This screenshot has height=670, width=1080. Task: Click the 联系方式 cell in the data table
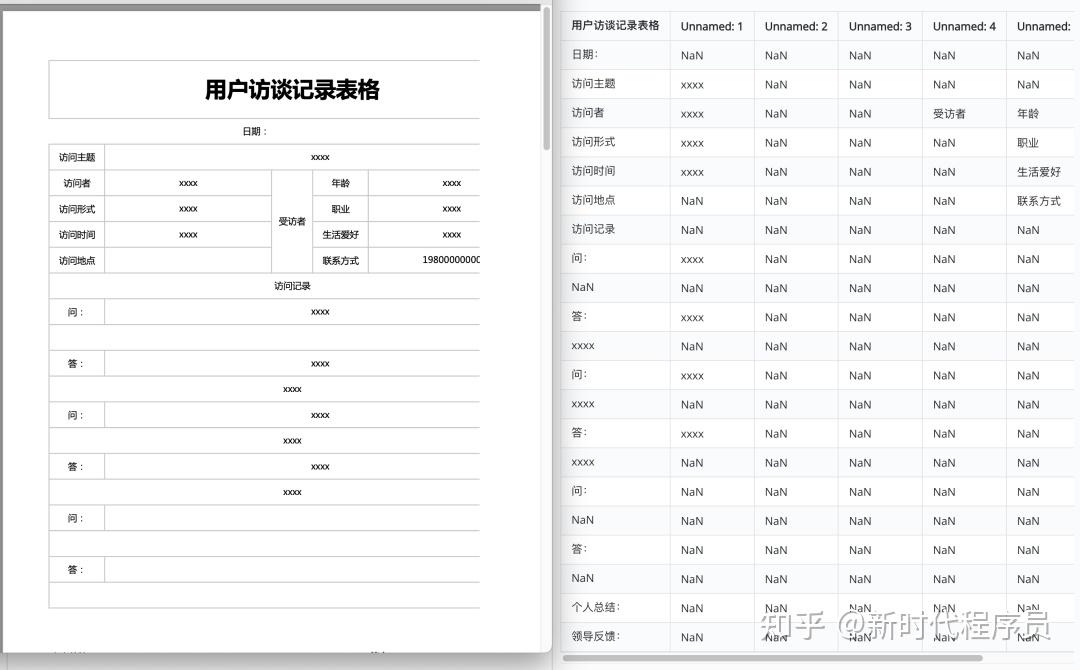click(1039, 200)
